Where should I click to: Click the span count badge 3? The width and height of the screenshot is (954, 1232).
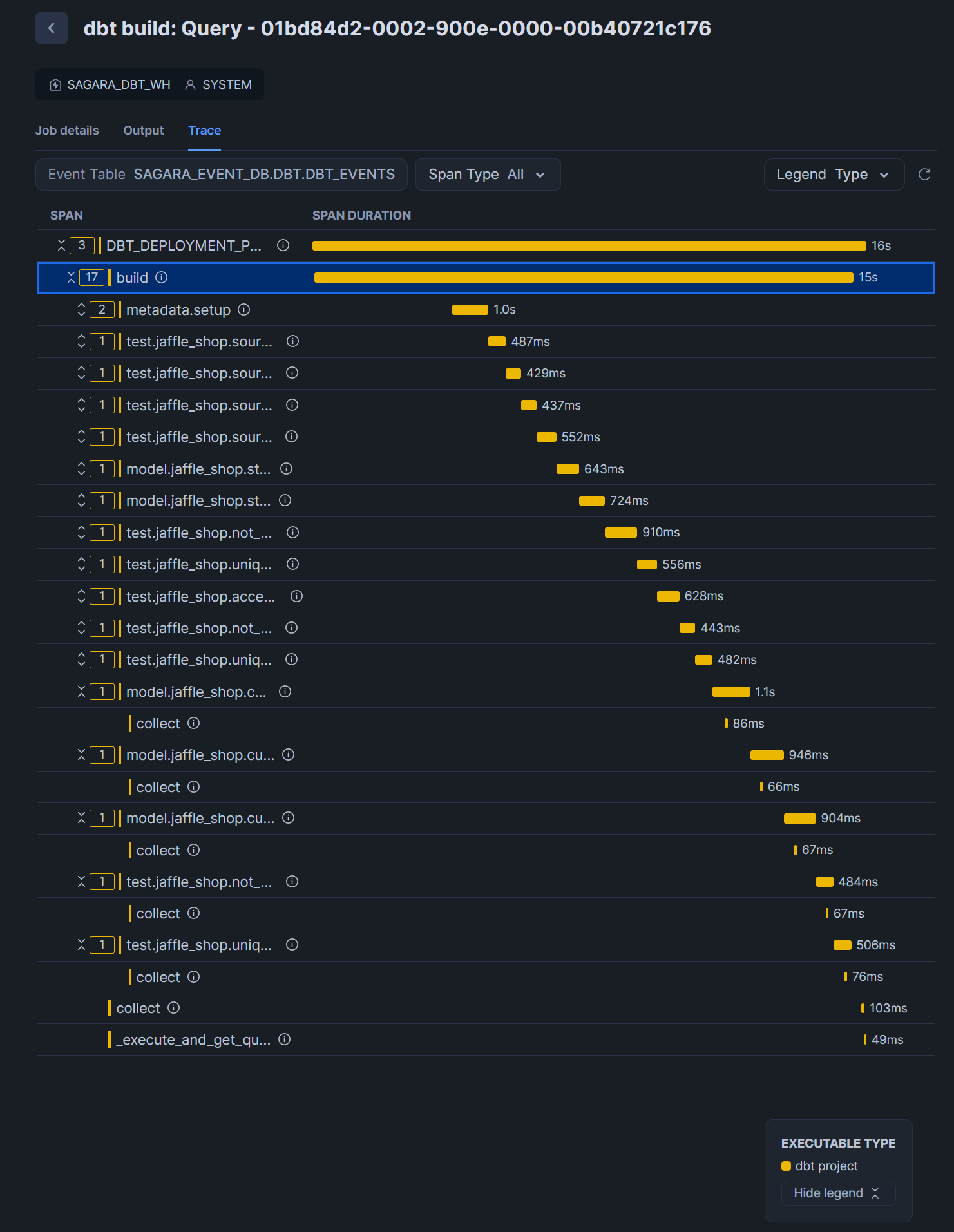pos(82,245)
